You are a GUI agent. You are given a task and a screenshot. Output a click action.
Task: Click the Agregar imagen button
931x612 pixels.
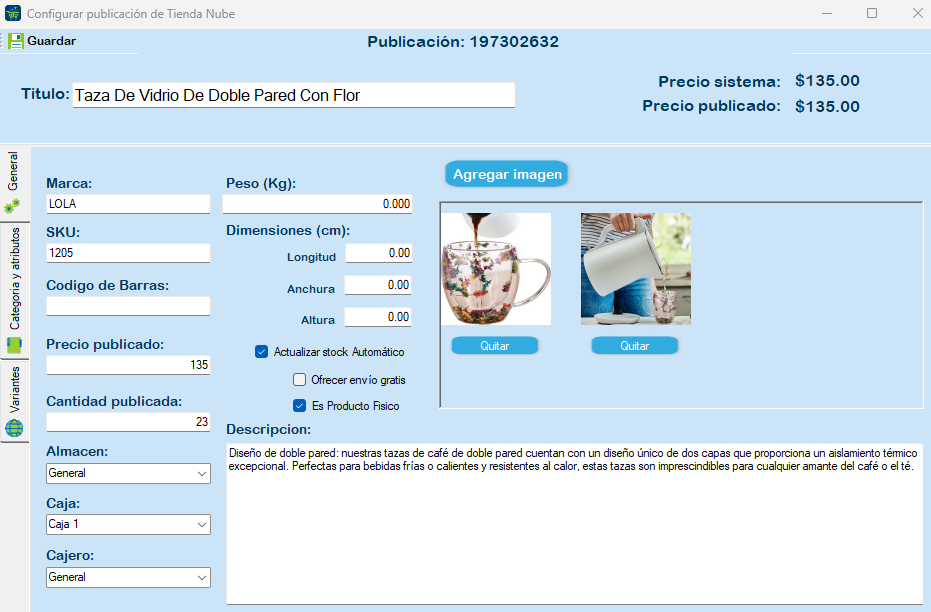[507, 174]
